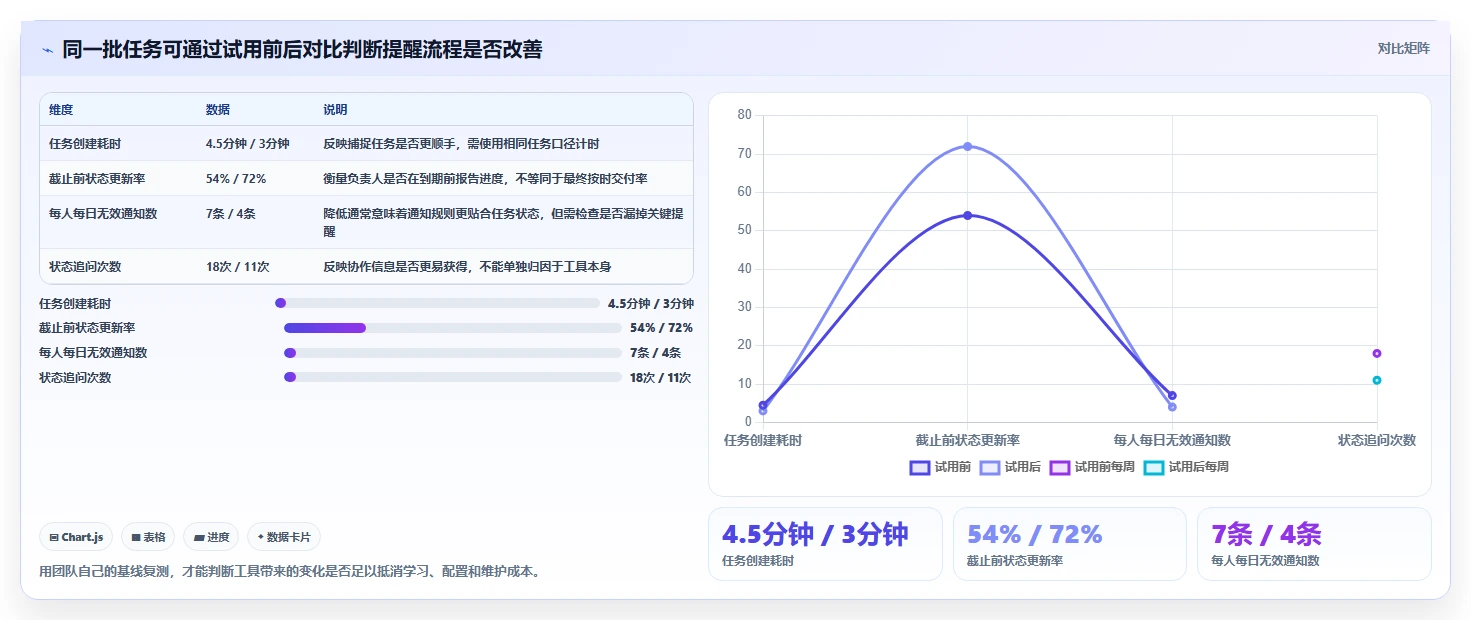Toggle the 试用后 legend series
The image size is (1471, 620).
pos(1010,467)
